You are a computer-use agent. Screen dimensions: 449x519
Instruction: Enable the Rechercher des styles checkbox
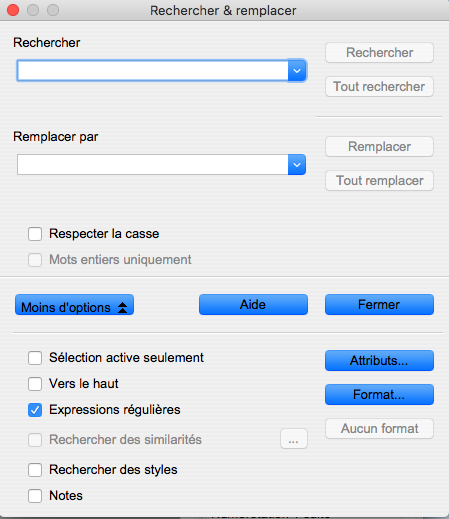(35, 470)
